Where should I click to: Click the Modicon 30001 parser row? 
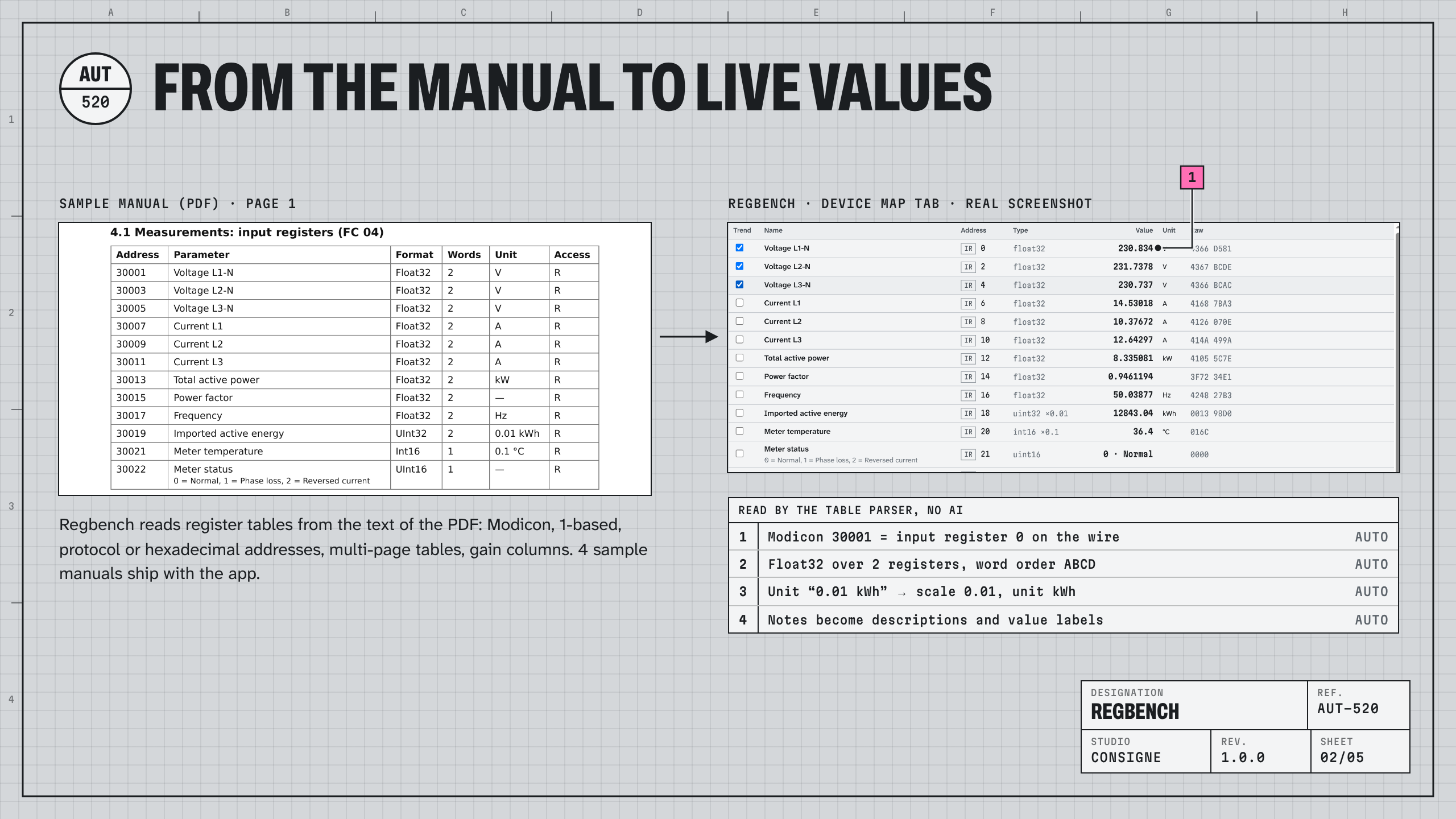(x=1064, y=537)
